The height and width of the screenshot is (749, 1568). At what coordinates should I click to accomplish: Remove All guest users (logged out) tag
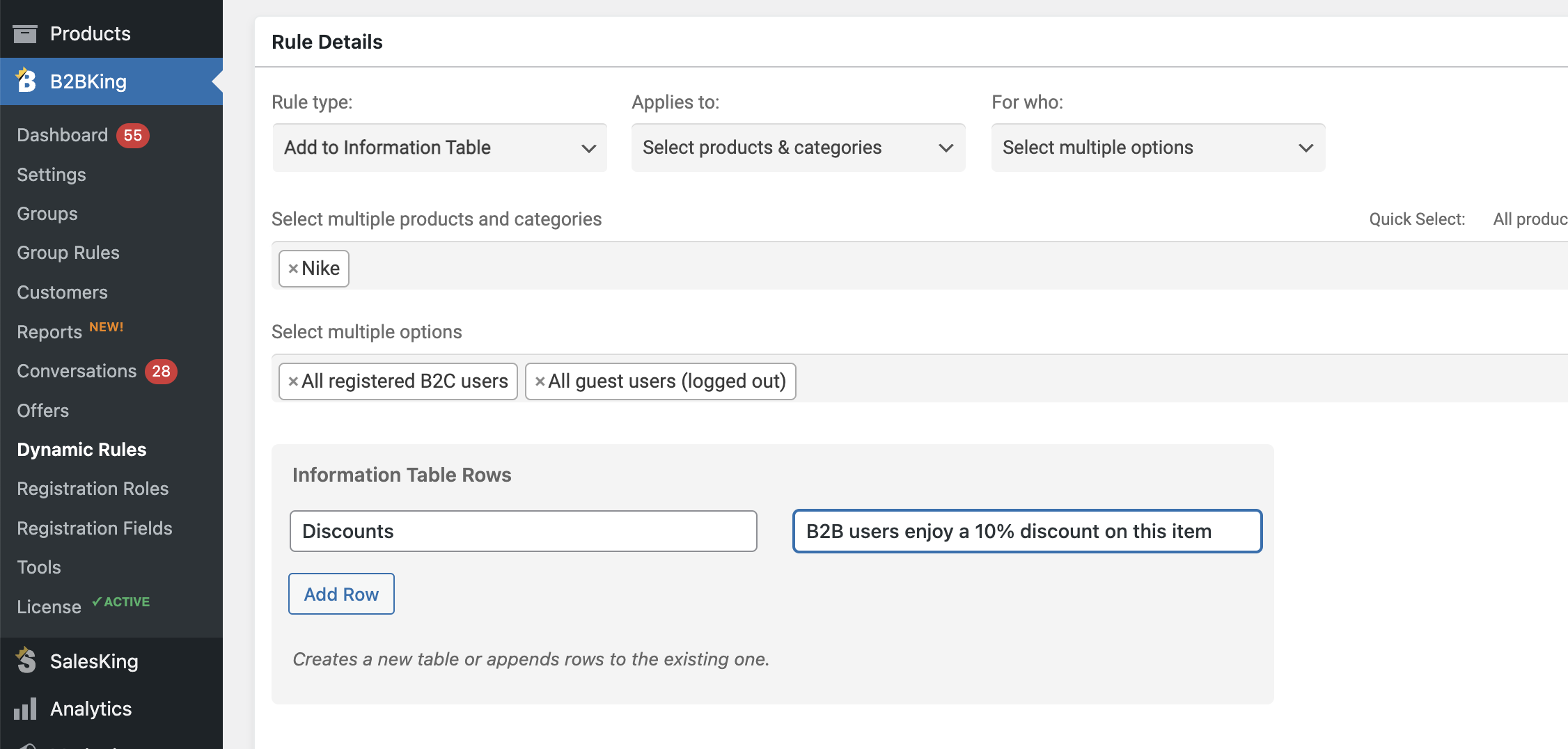click(540, 381)
